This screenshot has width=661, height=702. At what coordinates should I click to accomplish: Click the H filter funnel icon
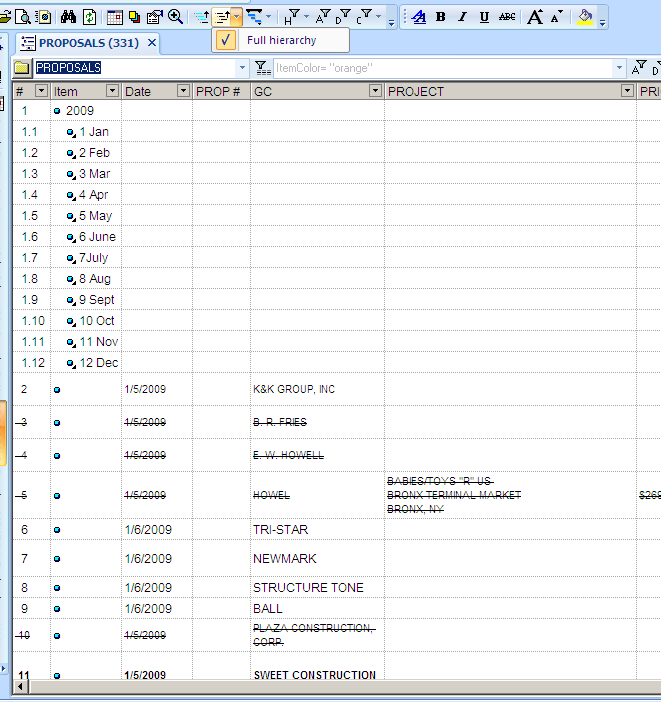coord(292,17)
